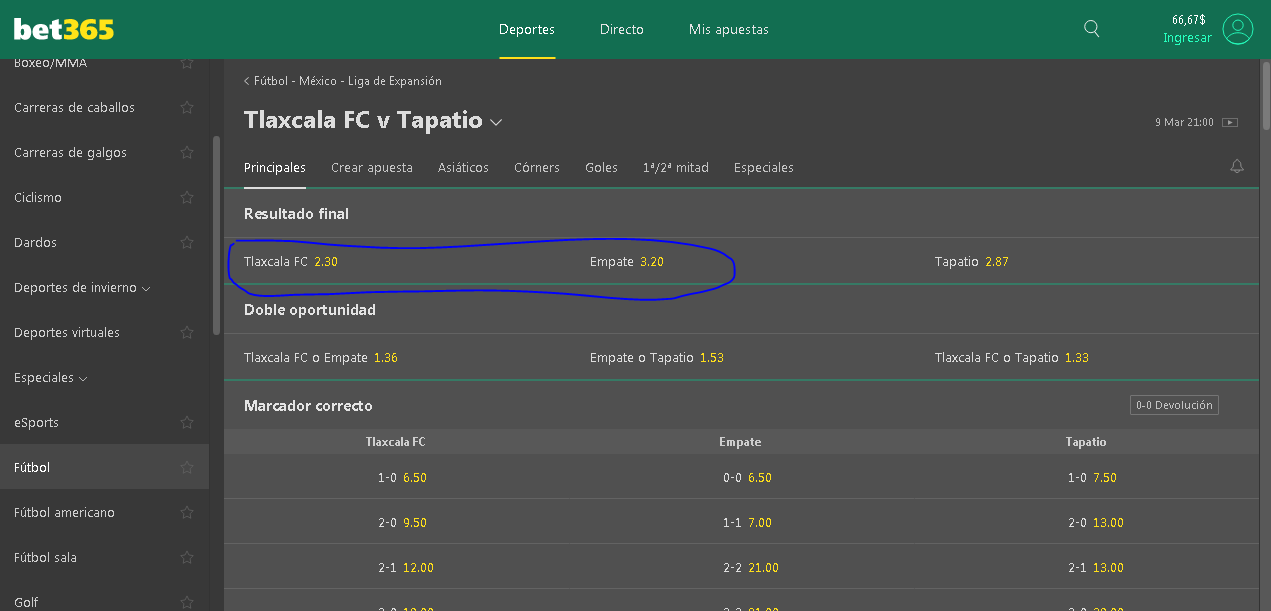Expand Deportes de invierno submenu
Screen dimensions: 1271x611
point(147,288)
